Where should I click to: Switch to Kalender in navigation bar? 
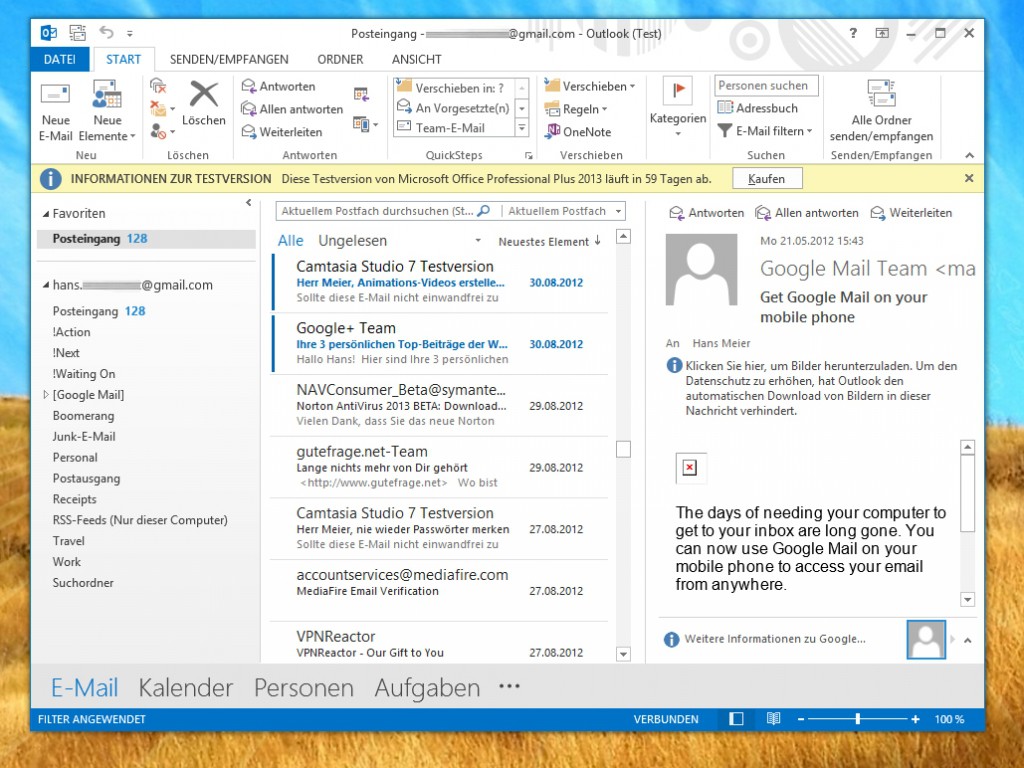185,688
